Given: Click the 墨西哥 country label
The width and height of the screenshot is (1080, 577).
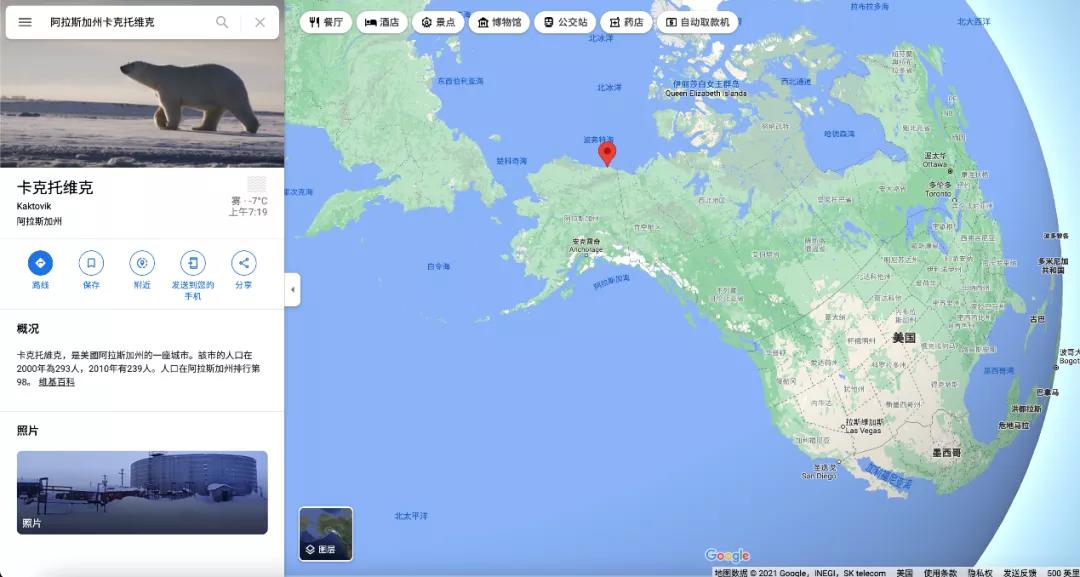Looking at the screenshot, I should [x=946, y=452].
